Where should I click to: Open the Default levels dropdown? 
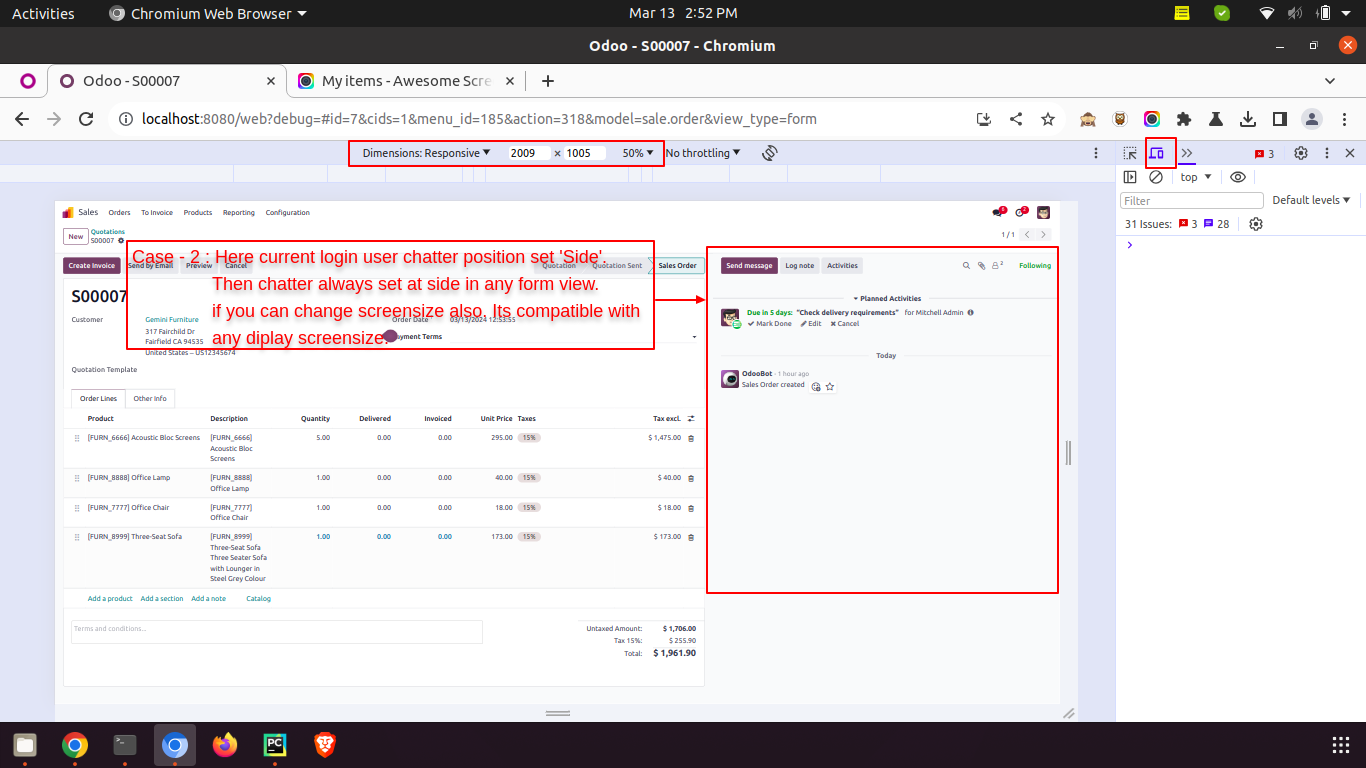(x=1311, y=200)
